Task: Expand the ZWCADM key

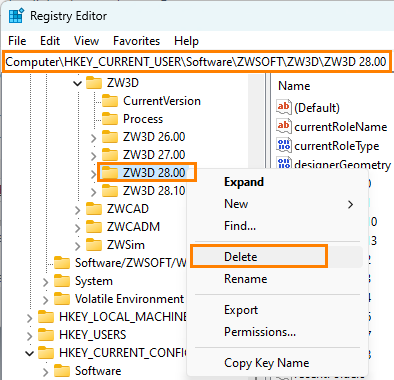Action: tap(78, 227)
